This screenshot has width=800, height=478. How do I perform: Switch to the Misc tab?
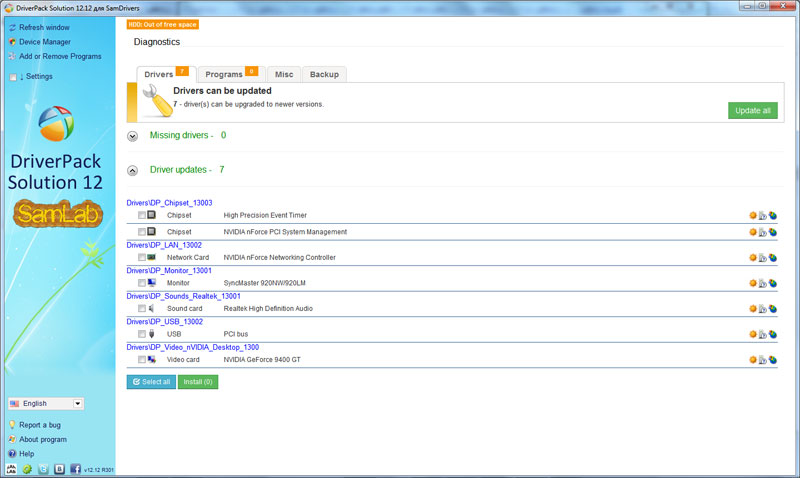click(x=284, y=74)
